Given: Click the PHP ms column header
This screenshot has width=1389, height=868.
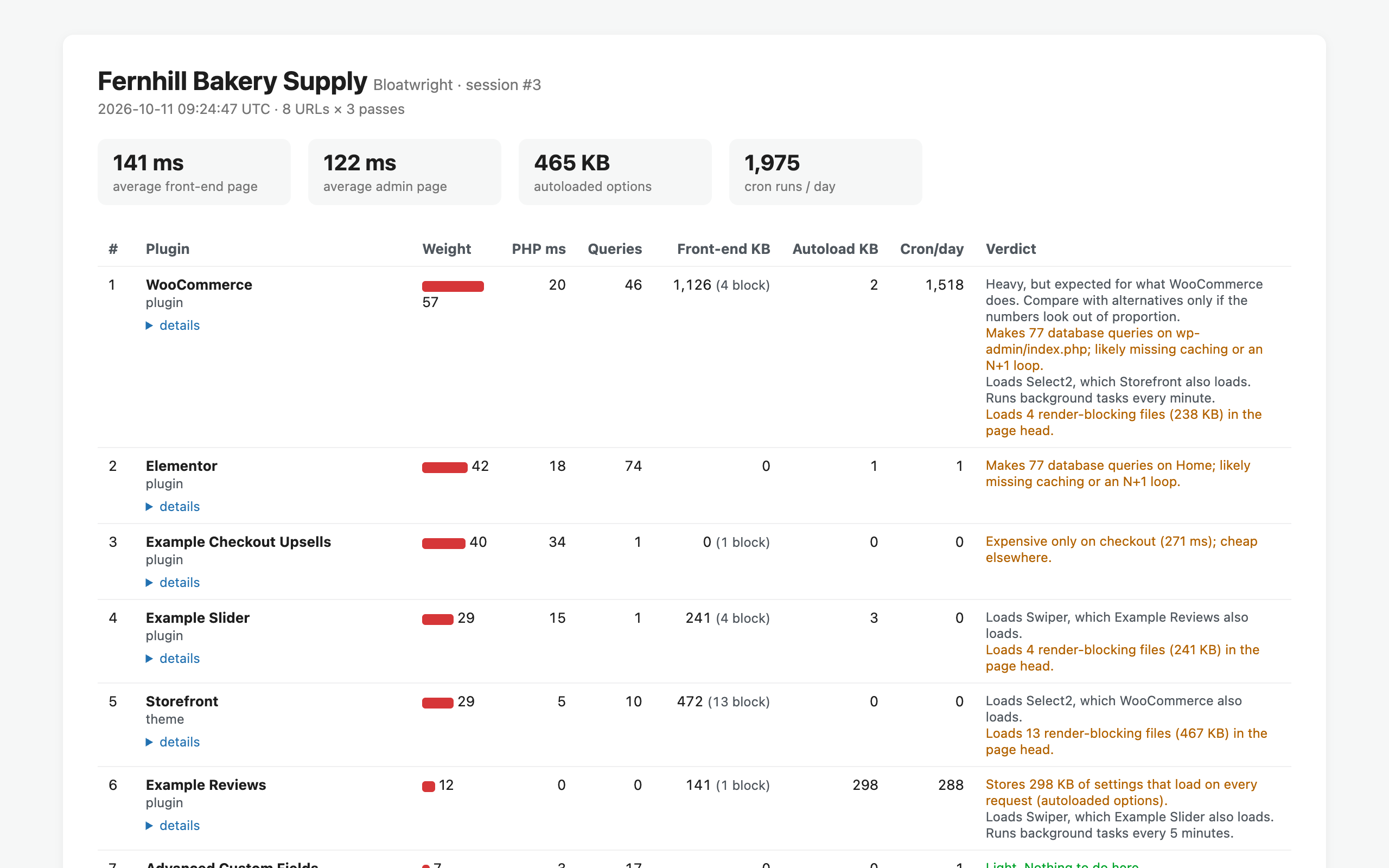Looking at the screenshot, I should (538, 248).
